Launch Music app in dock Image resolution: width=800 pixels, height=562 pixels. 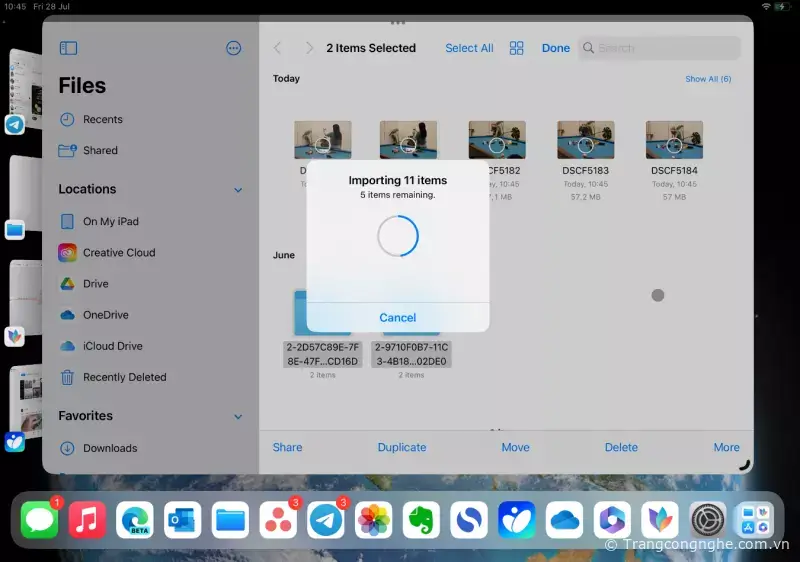point(87,520)
